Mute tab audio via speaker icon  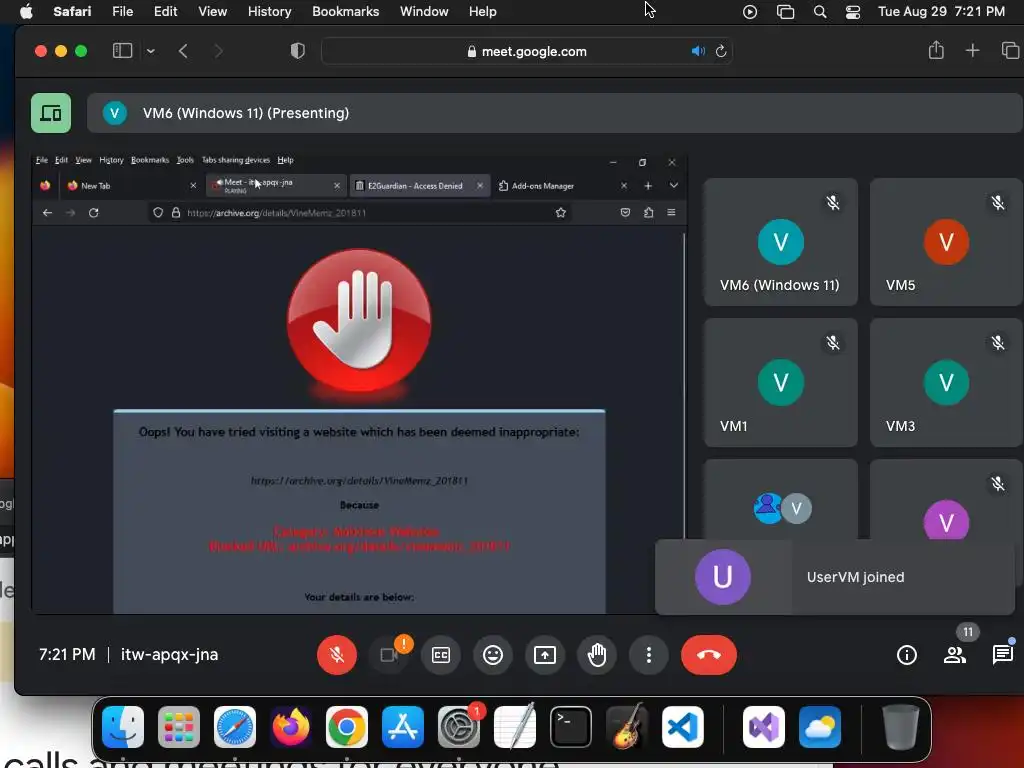click(x=698, y=51)
